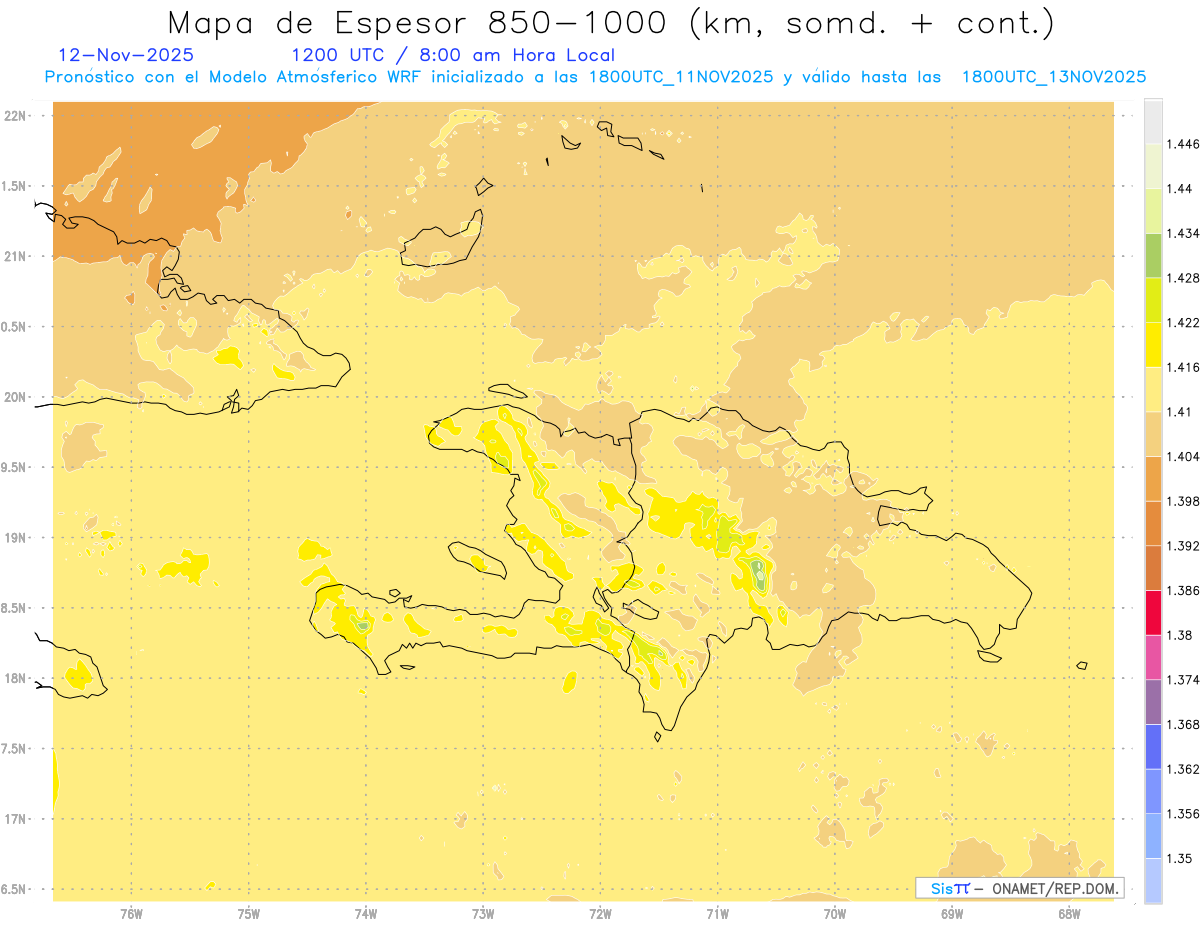Click the "70W" longitude label

[834, 913]
